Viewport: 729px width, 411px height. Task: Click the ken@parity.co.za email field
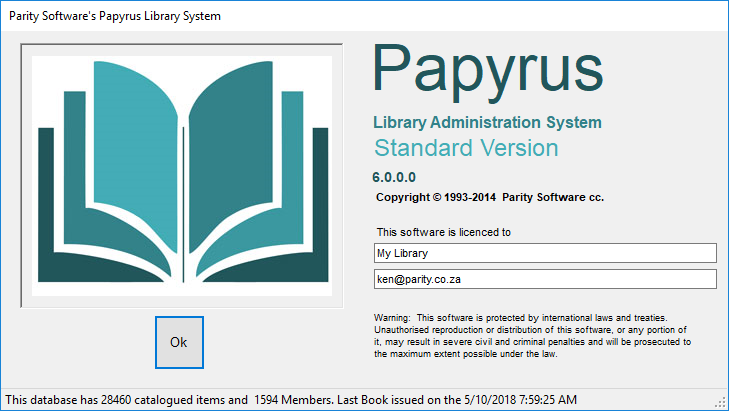545,279
